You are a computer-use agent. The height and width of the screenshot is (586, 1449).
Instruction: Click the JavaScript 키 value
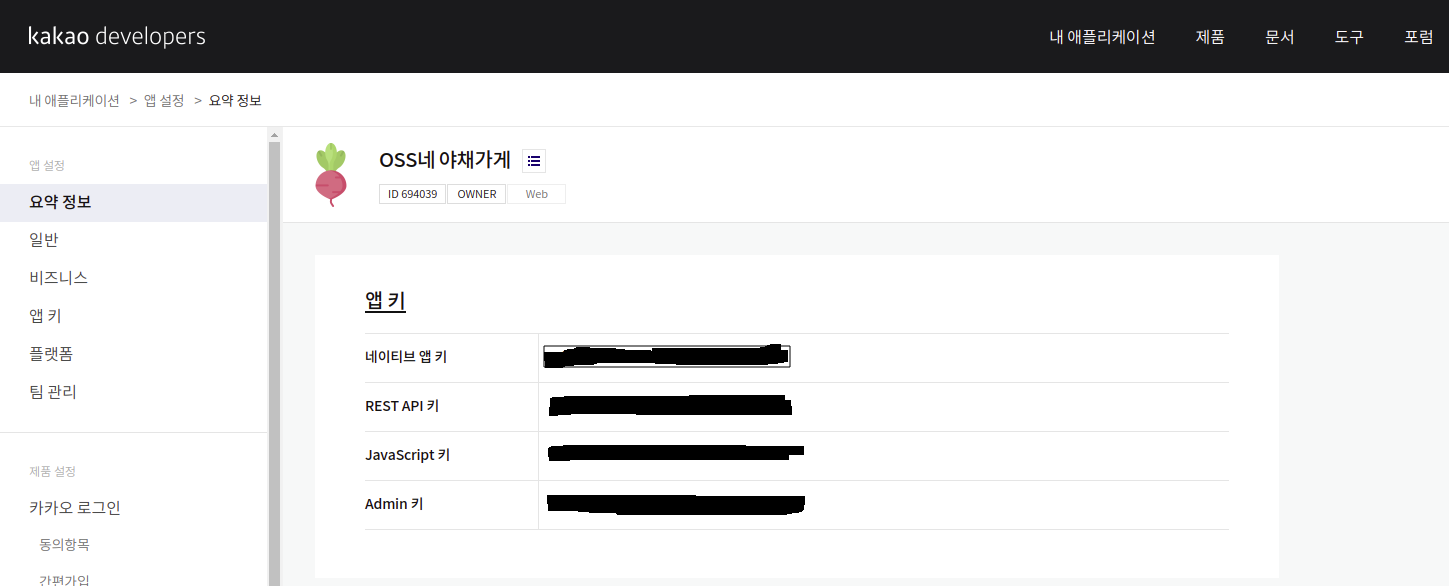click(x=676, y=454)
